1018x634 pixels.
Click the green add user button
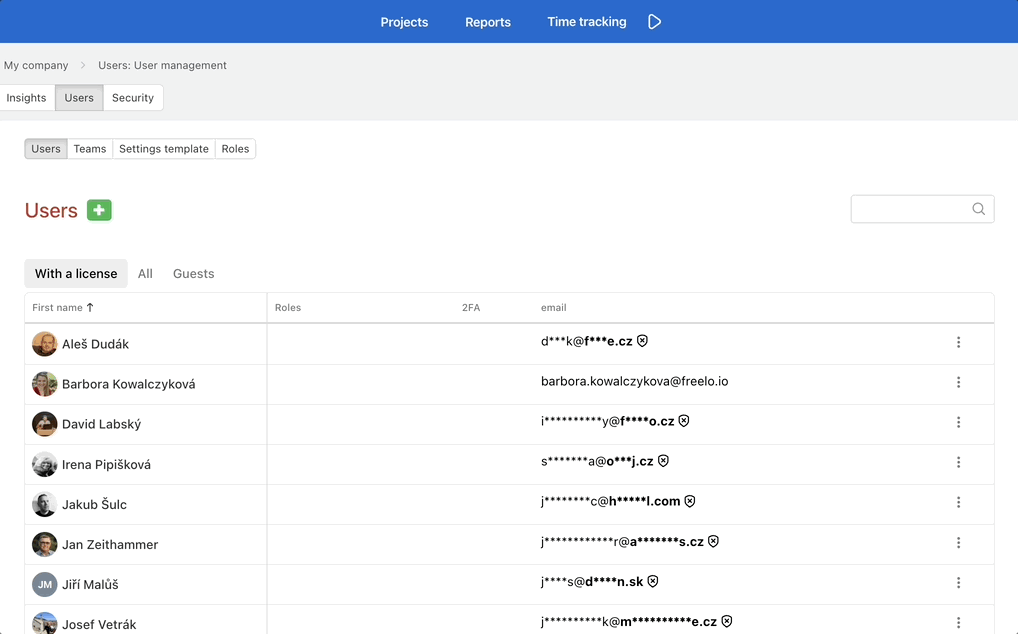99,210
